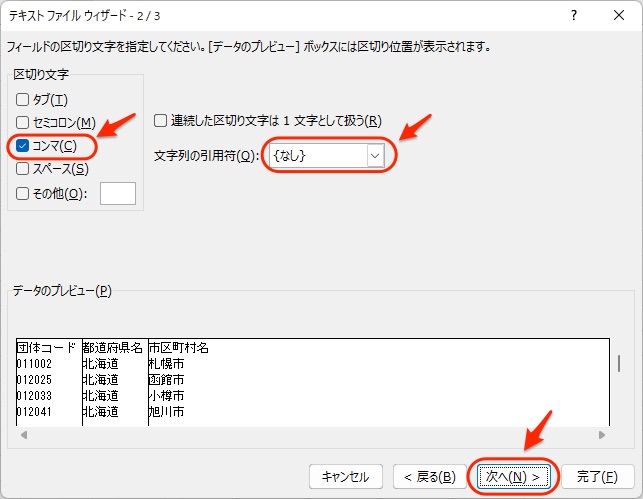This screenshot has width=643, height=499.
Task: Click the 011002 cell in preview
Action: (x=34, y=364)
